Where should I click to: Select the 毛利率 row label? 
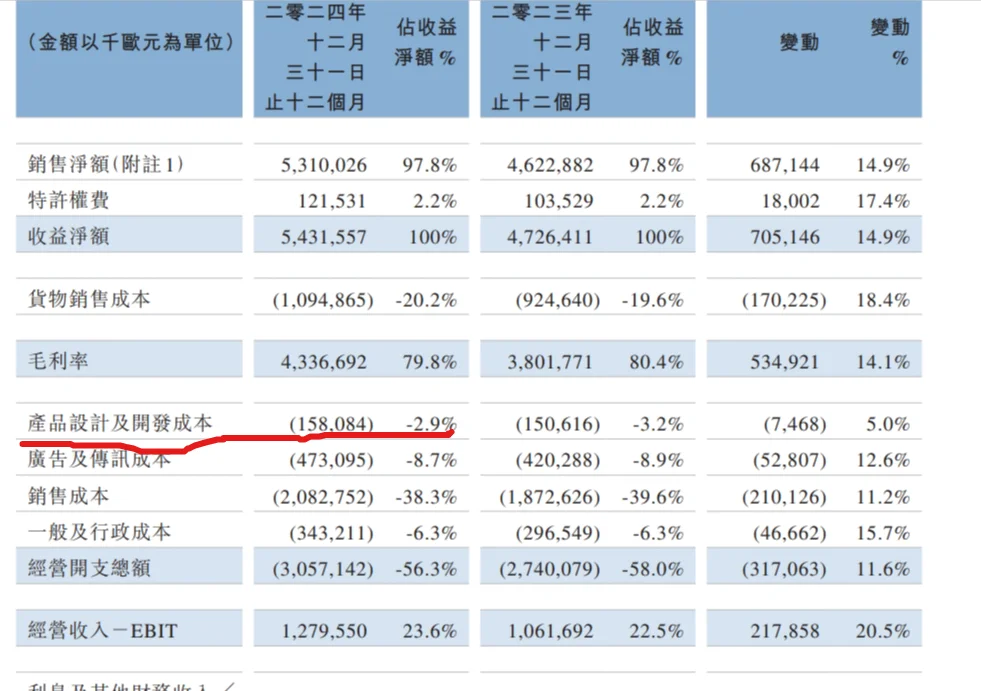click(53, 360)
